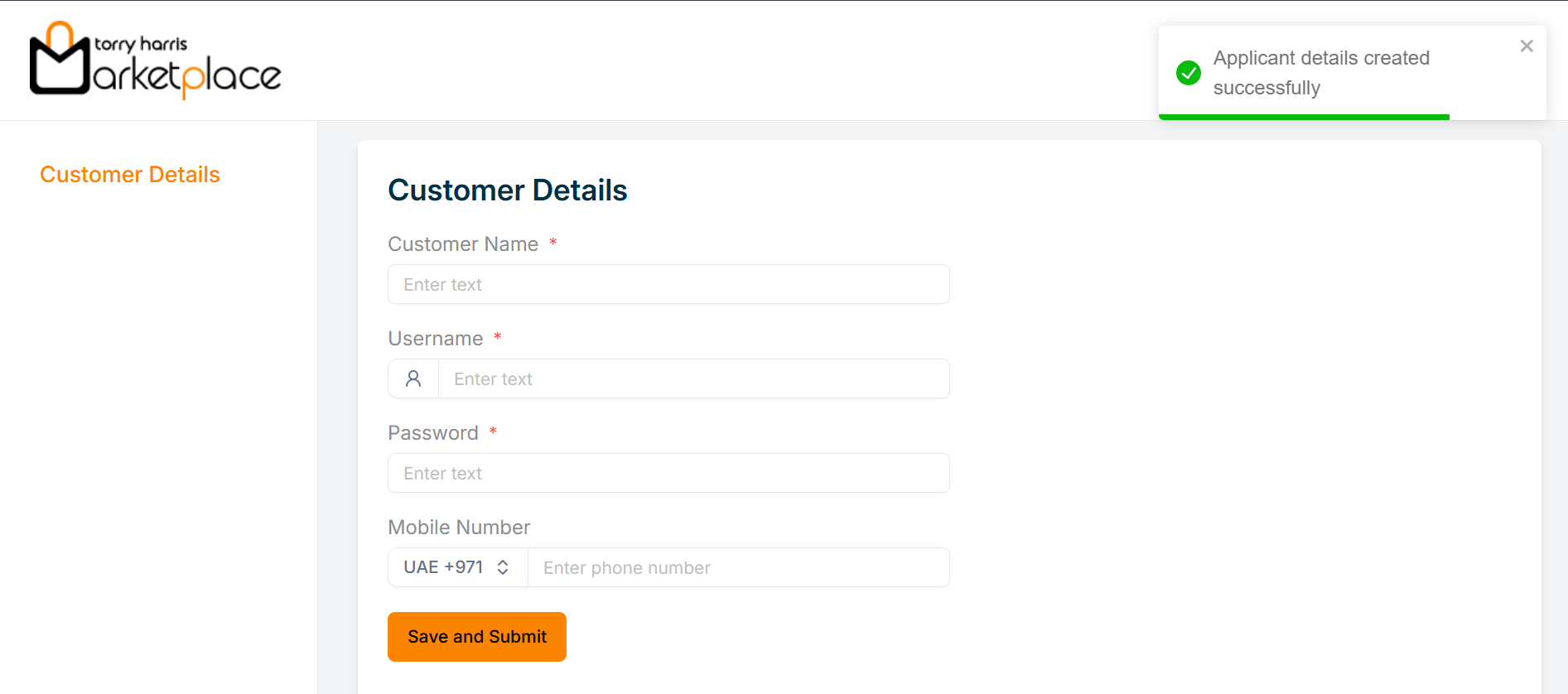Click the Username text input

click(693, 378)
